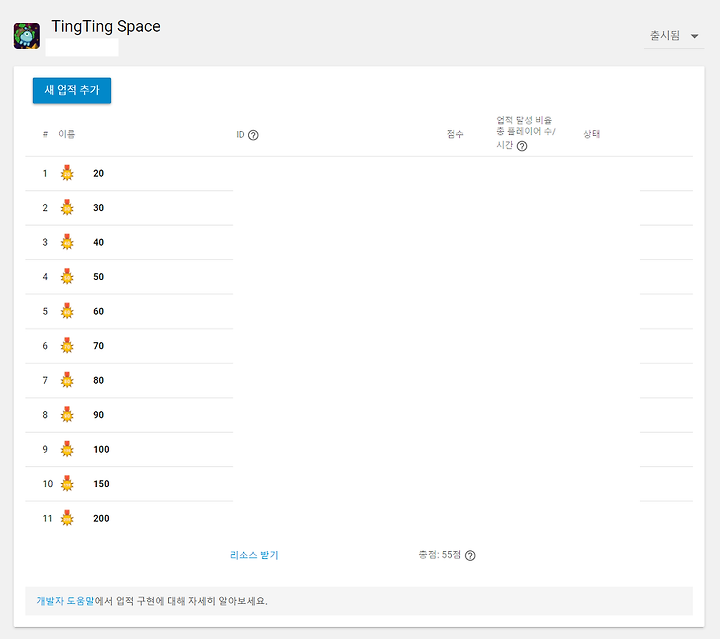Click medal icon for achievement 100

[x=67, y=449]
